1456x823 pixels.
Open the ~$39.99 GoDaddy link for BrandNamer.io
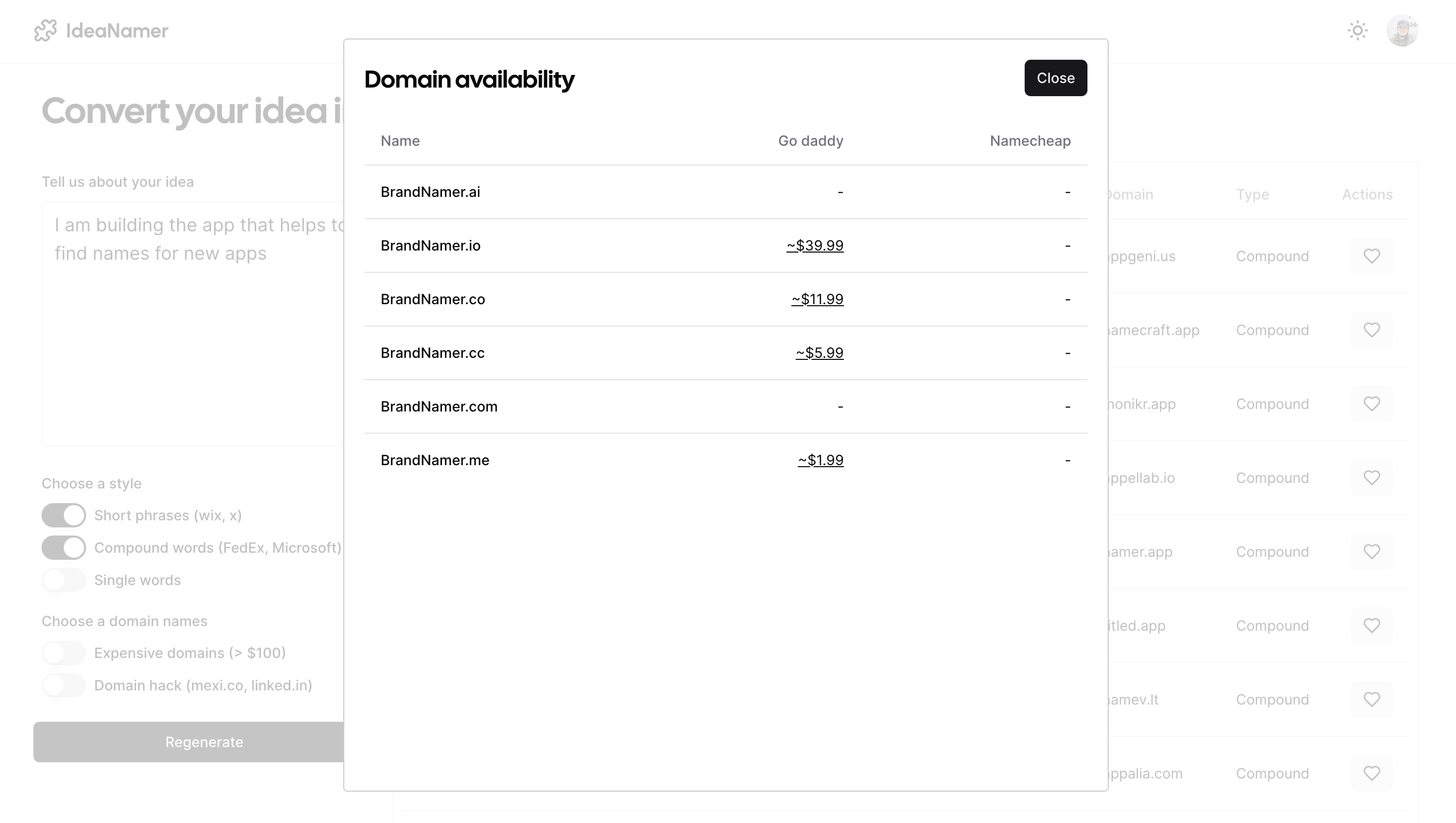815,246
